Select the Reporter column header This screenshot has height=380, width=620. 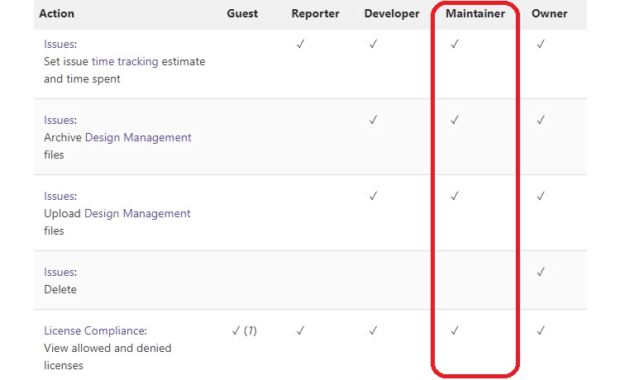pyautogui.click(x=315, y=13)
